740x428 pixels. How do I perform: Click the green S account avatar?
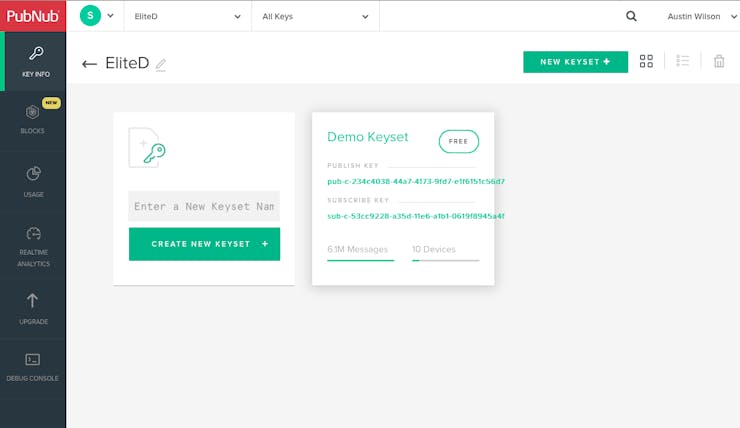point(90,16)
